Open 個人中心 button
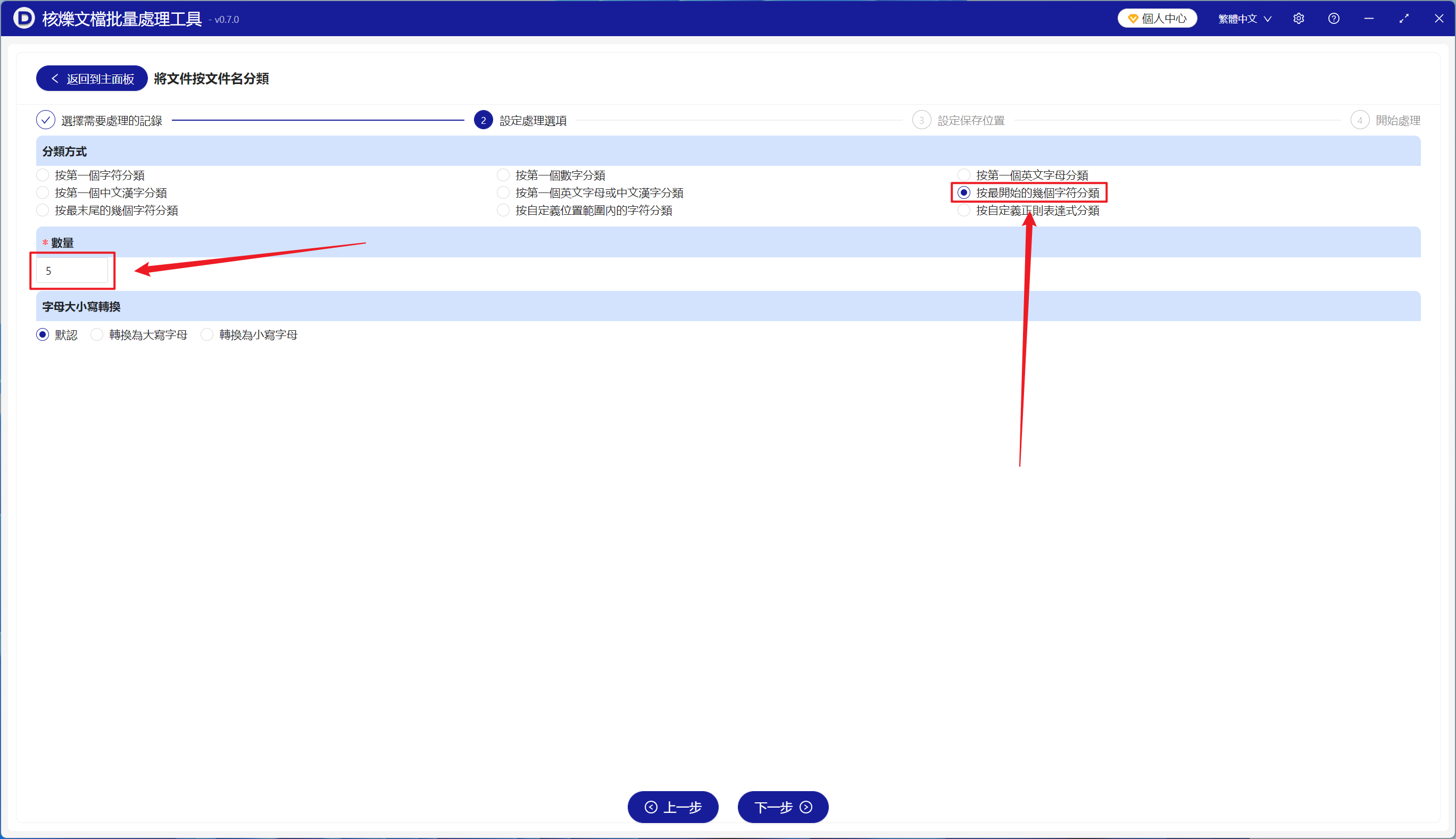This screenshot has height=839, width=1456. [1157, 19]
